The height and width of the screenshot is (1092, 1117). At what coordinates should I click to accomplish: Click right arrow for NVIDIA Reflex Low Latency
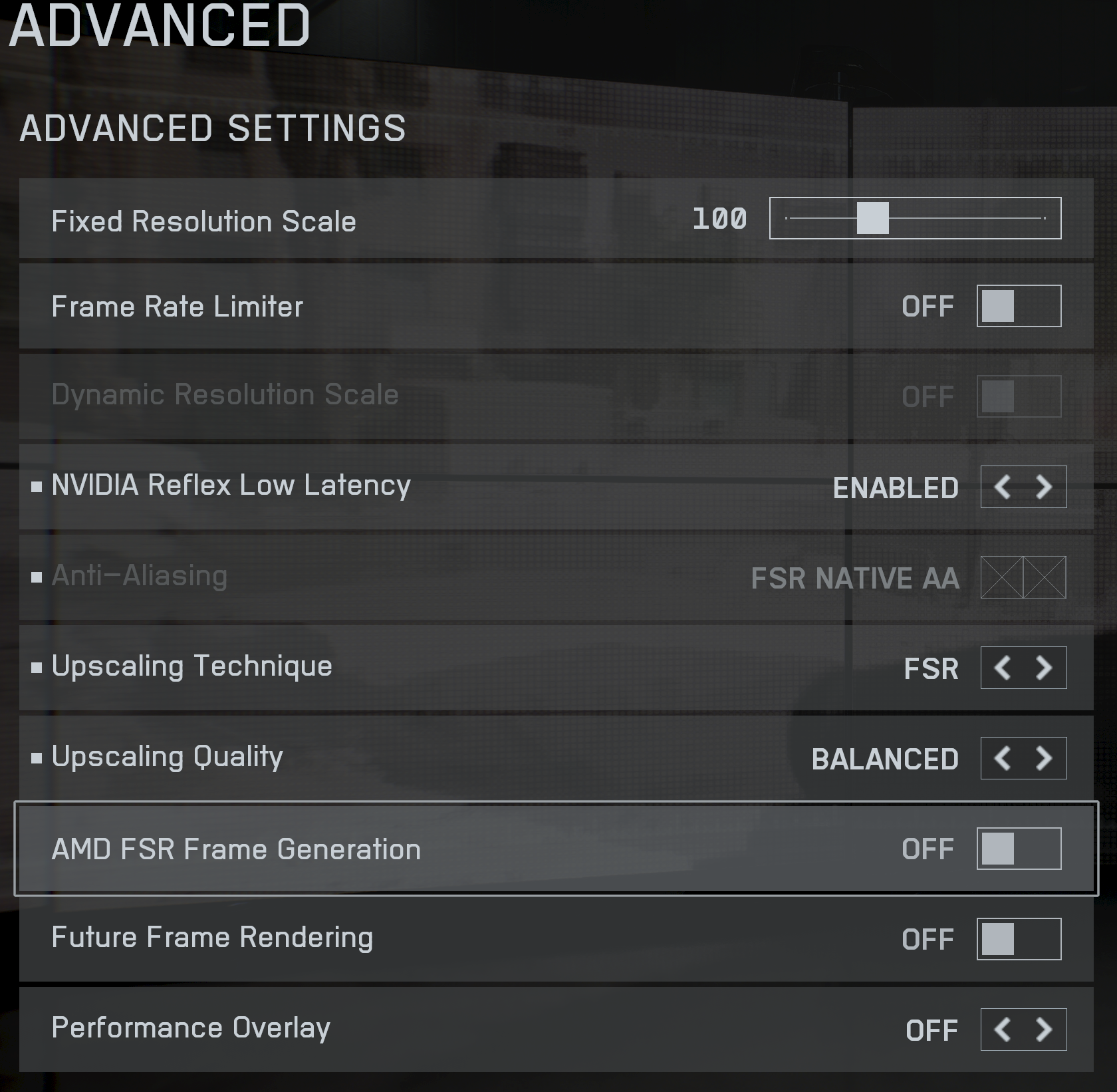tap(1045, 487)
